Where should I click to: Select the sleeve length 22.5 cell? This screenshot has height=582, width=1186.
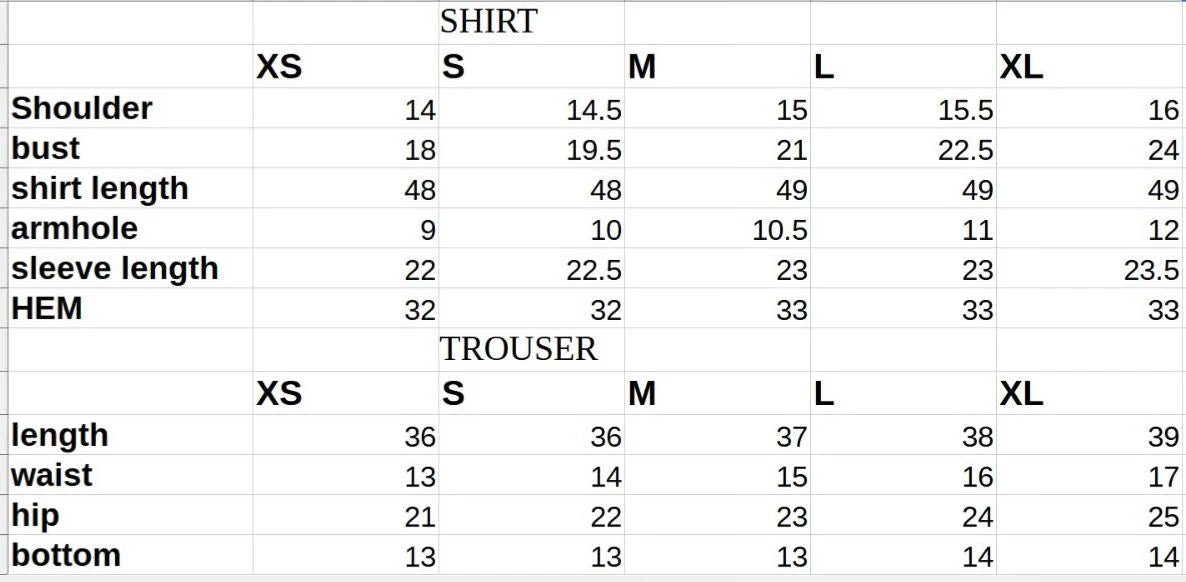pyautogui.click(x=531, y=269)
